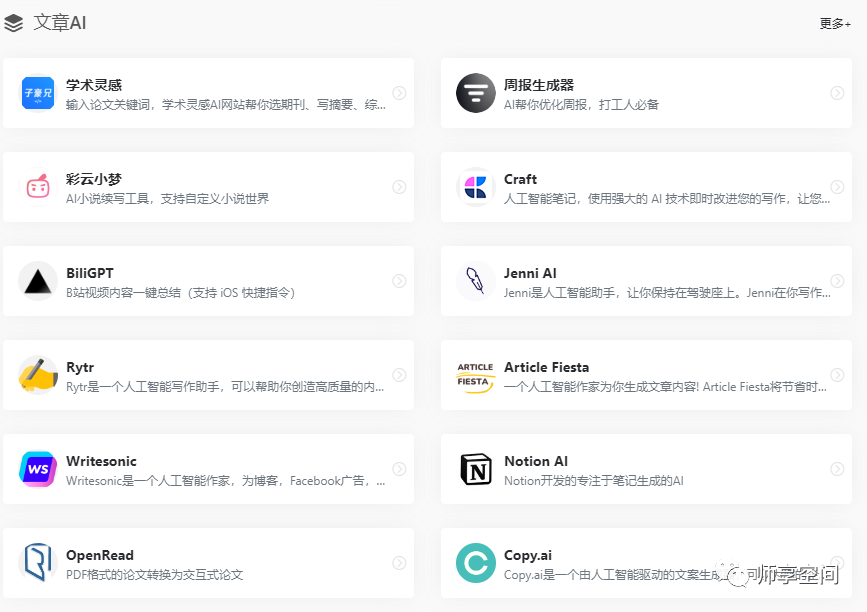Open the 学术灵感 title link
This screenshot has height=612, width=867.
pos(94,85)
